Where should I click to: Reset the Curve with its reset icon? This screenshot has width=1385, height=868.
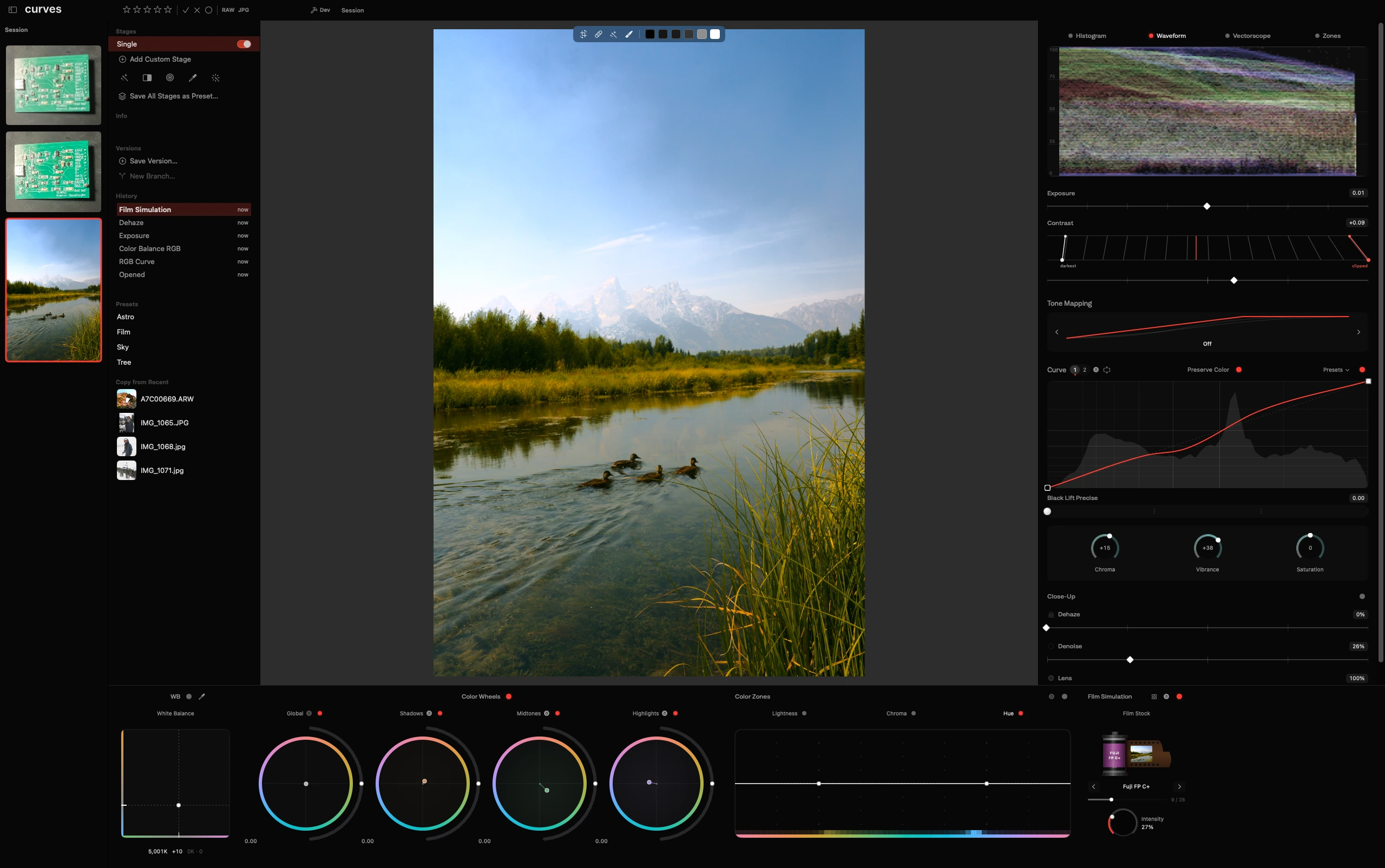[1096, 370]
